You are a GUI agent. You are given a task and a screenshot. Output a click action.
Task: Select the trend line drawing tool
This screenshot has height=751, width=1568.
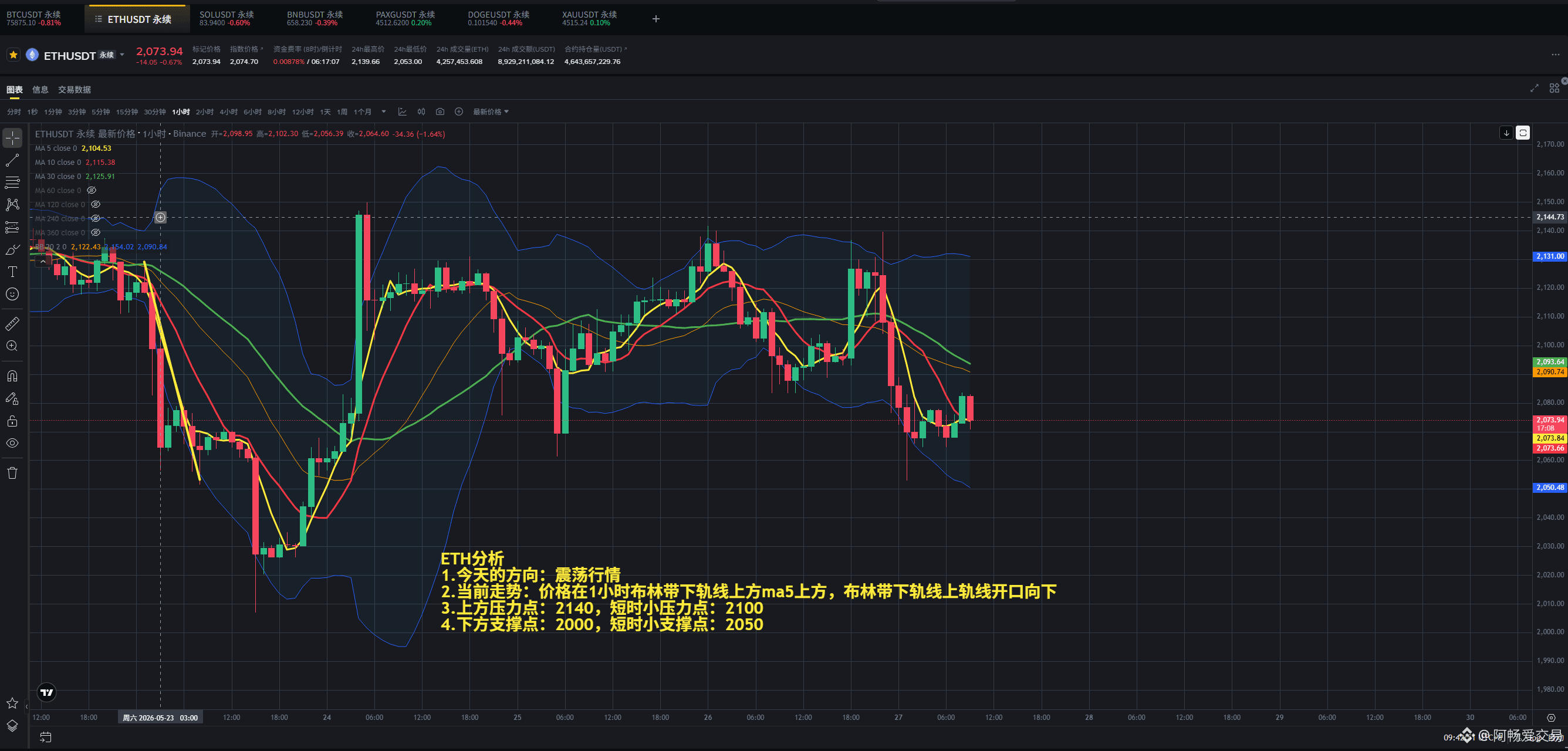12,161
